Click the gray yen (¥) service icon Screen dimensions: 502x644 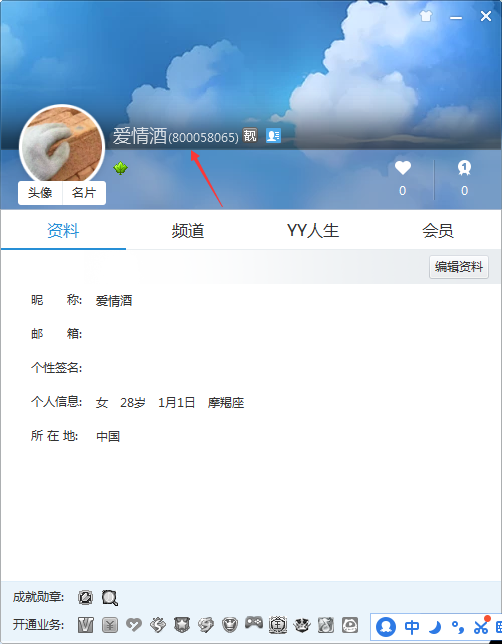tap(110, 625)
